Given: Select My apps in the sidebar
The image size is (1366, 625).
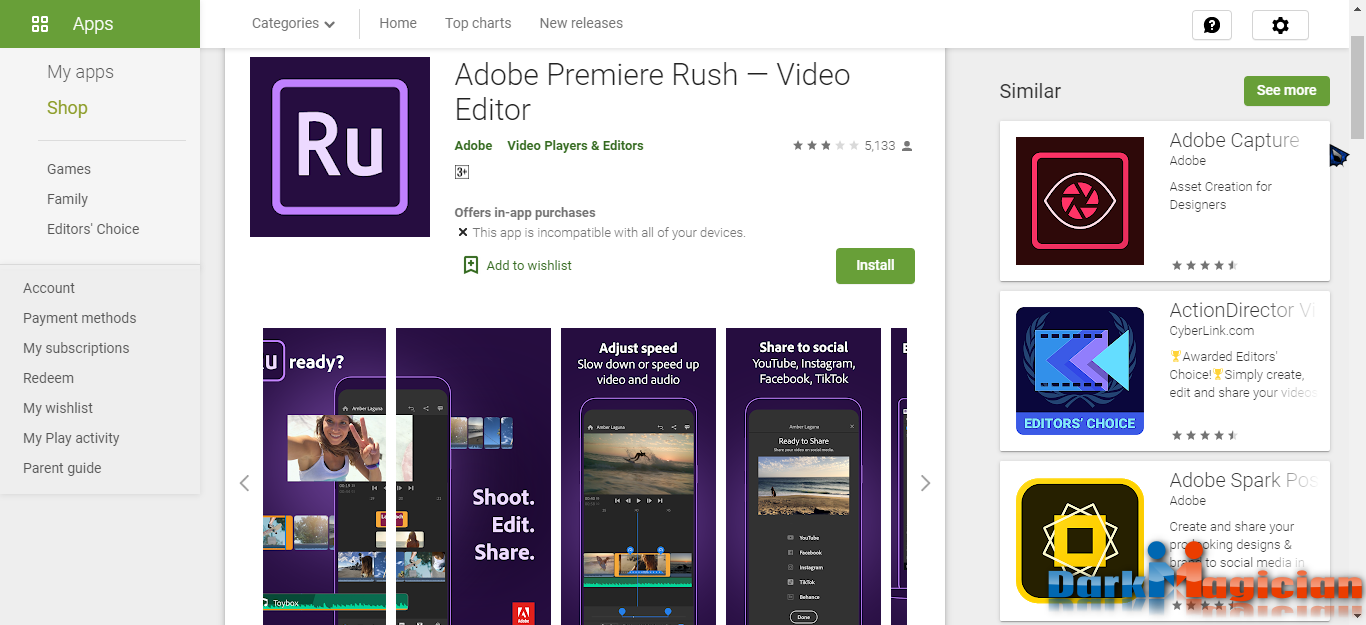Looking at the screenshot, I should click(80, 72).
